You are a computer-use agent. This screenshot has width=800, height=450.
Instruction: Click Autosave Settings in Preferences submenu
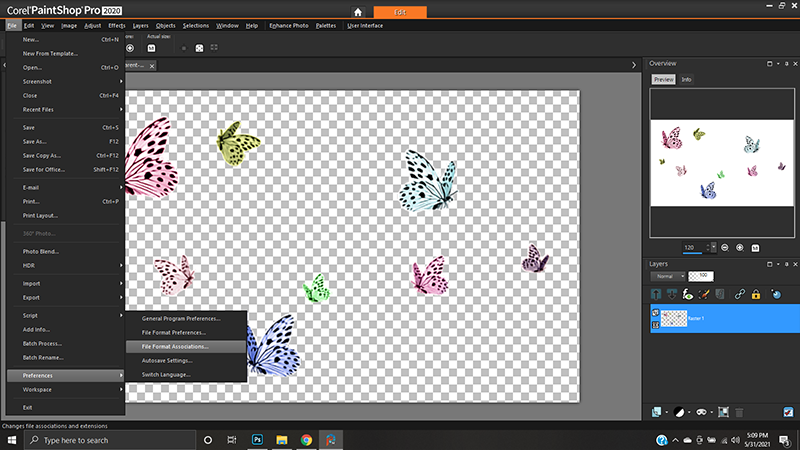(167, 360)
